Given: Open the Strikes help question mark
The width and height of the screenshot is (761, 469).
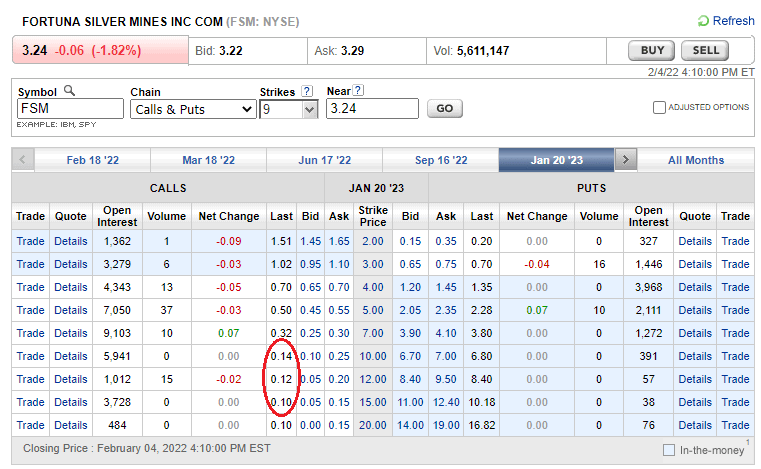Looking at the screenshot, I should coord(307,91).
